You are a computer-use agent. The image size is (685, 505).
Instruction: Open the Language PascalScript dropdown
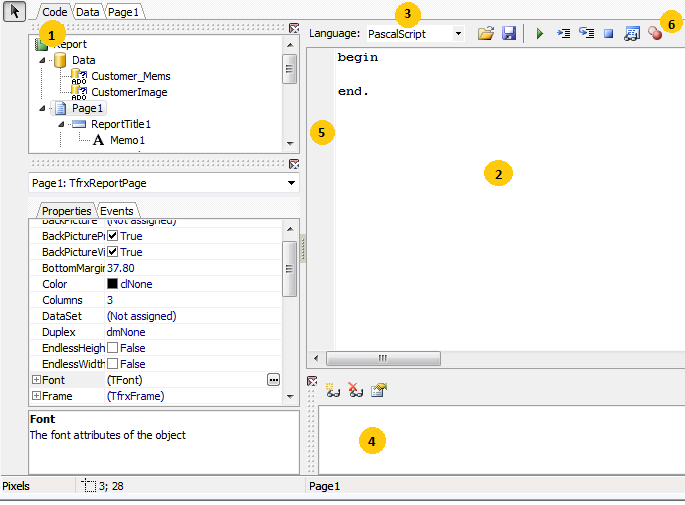point(458,34)
